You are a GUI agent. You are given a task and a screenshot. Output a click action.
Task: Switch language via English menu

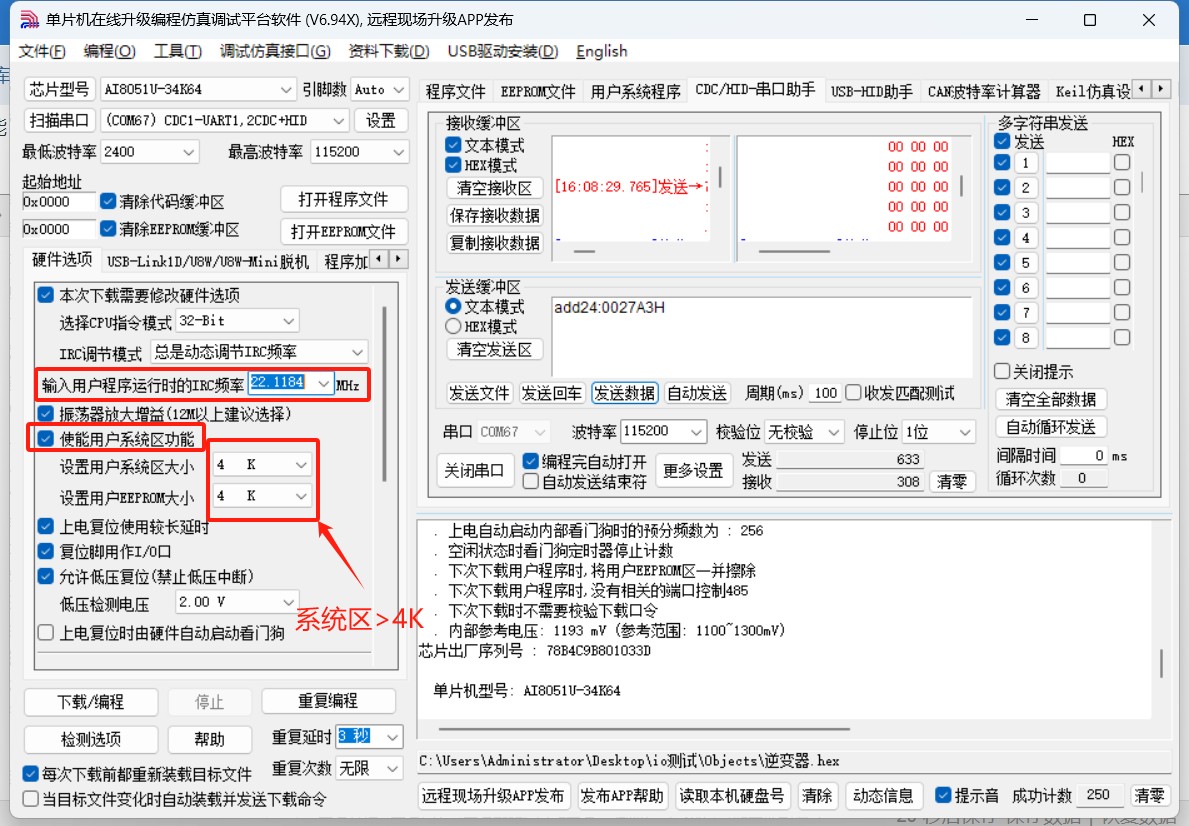tap(601, 52)
